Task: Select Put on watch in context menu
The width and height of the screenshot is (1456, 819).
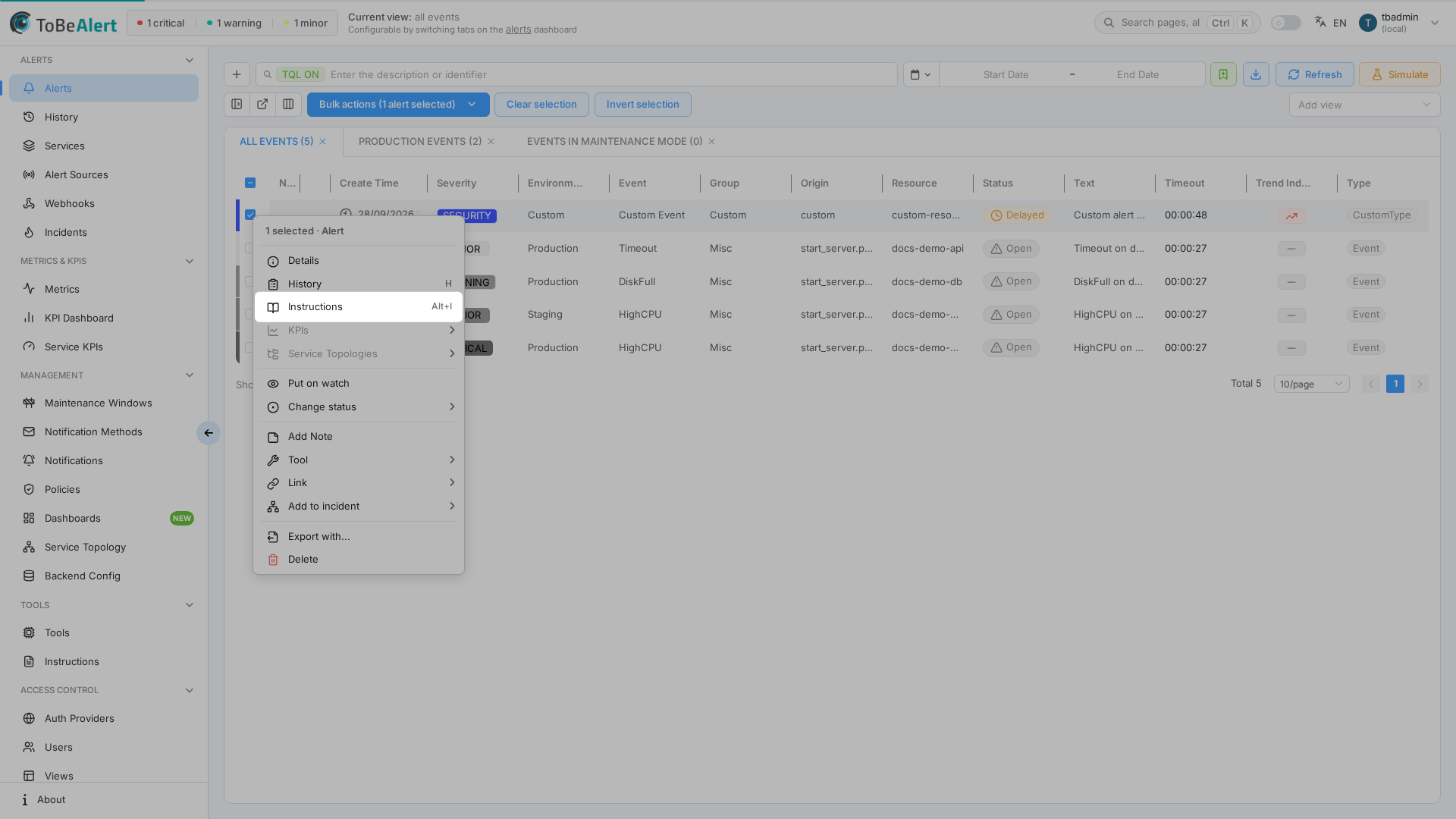Action: 359,384
